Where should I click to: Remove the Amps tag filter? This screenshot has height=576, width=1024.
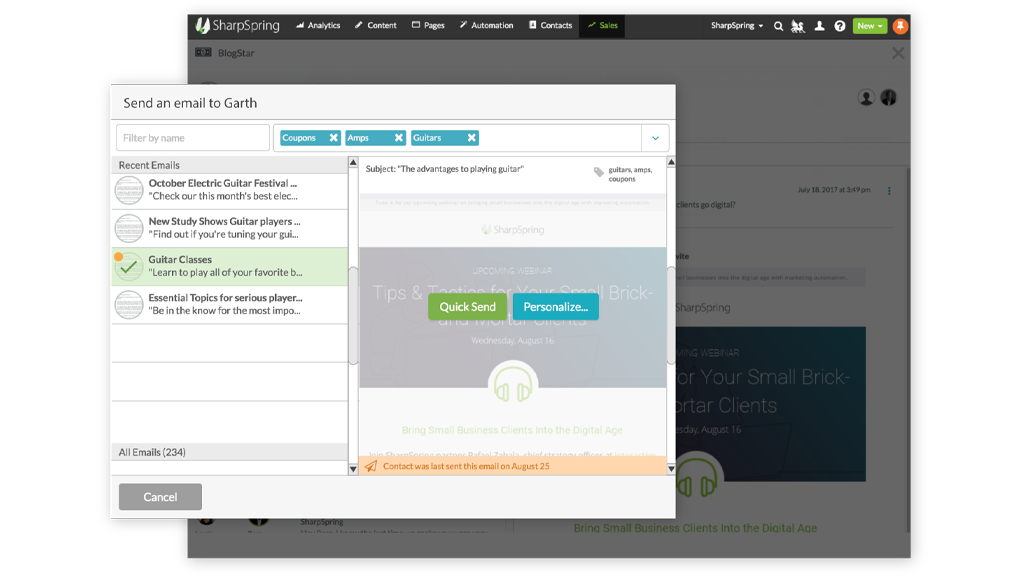(398, 138)
